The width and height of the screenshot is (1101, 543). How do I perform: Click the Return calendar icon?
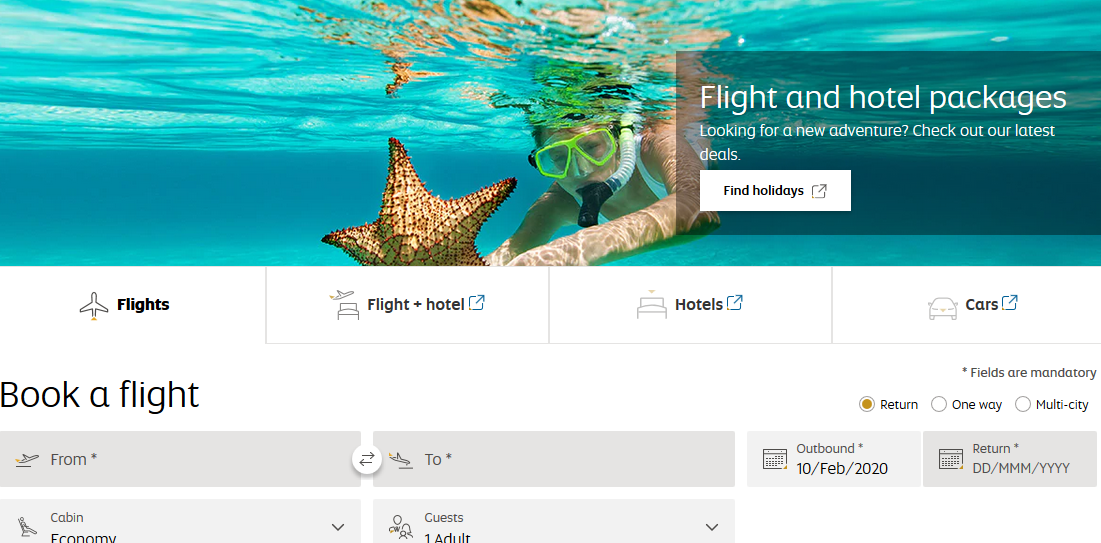(x=951, y=459)
